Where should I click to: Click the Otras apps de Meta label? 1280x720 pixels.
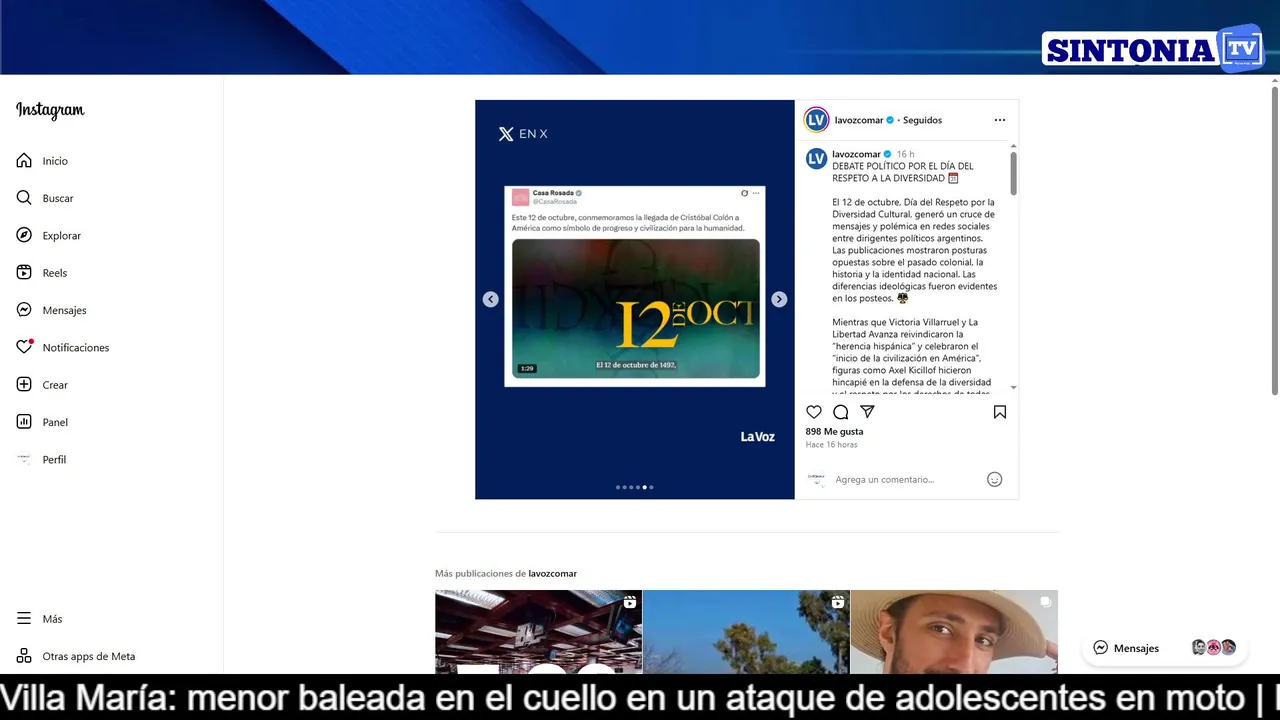(89, 657)
